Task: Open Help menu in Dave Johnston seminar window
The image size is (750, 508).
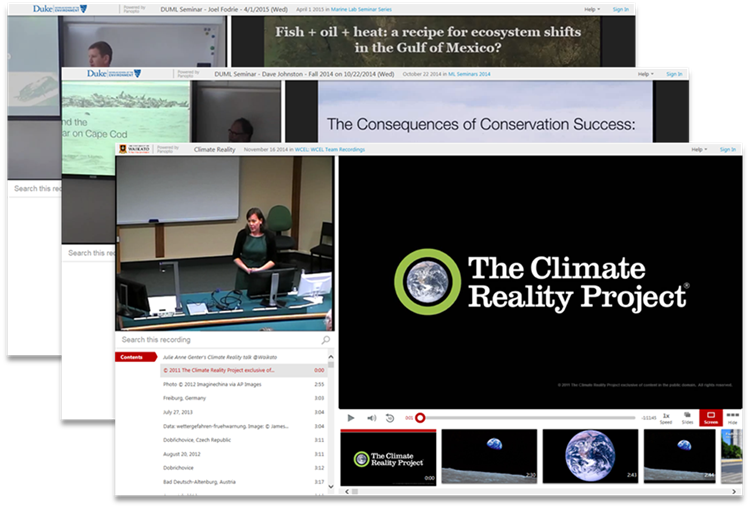Action: (646, 74)
